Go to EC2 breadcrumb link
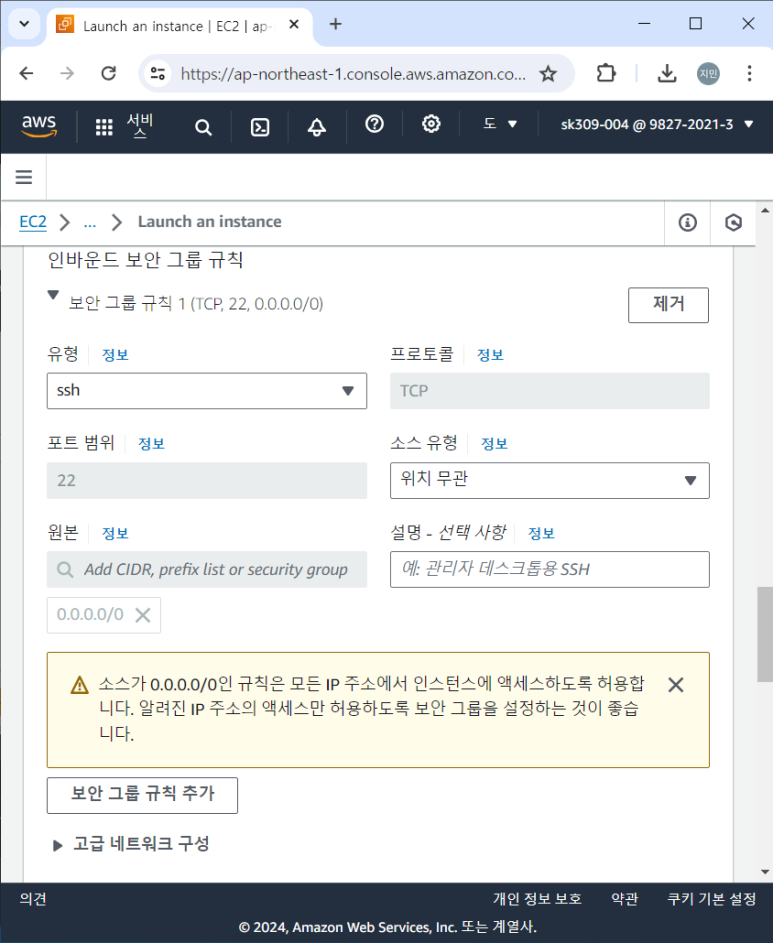Viewport: 773px width, 943px height. (33, 221)
